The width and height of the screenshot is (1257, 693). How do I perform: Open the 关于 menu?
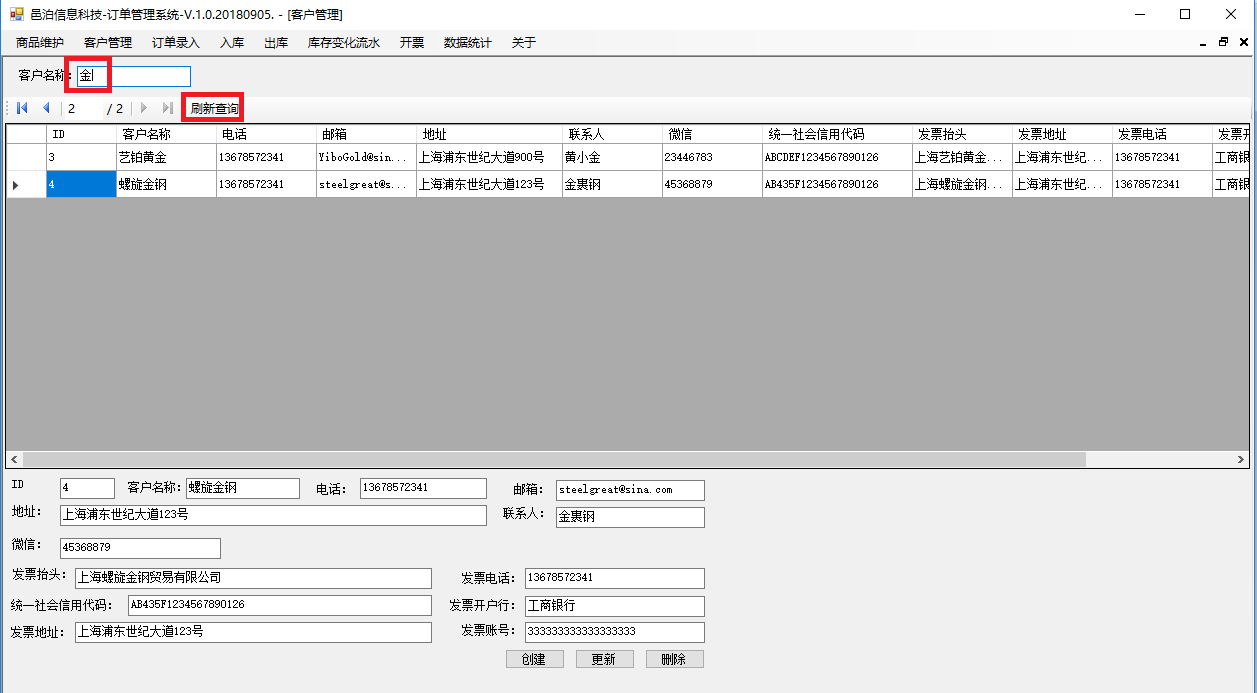click(x=524, y=43)
